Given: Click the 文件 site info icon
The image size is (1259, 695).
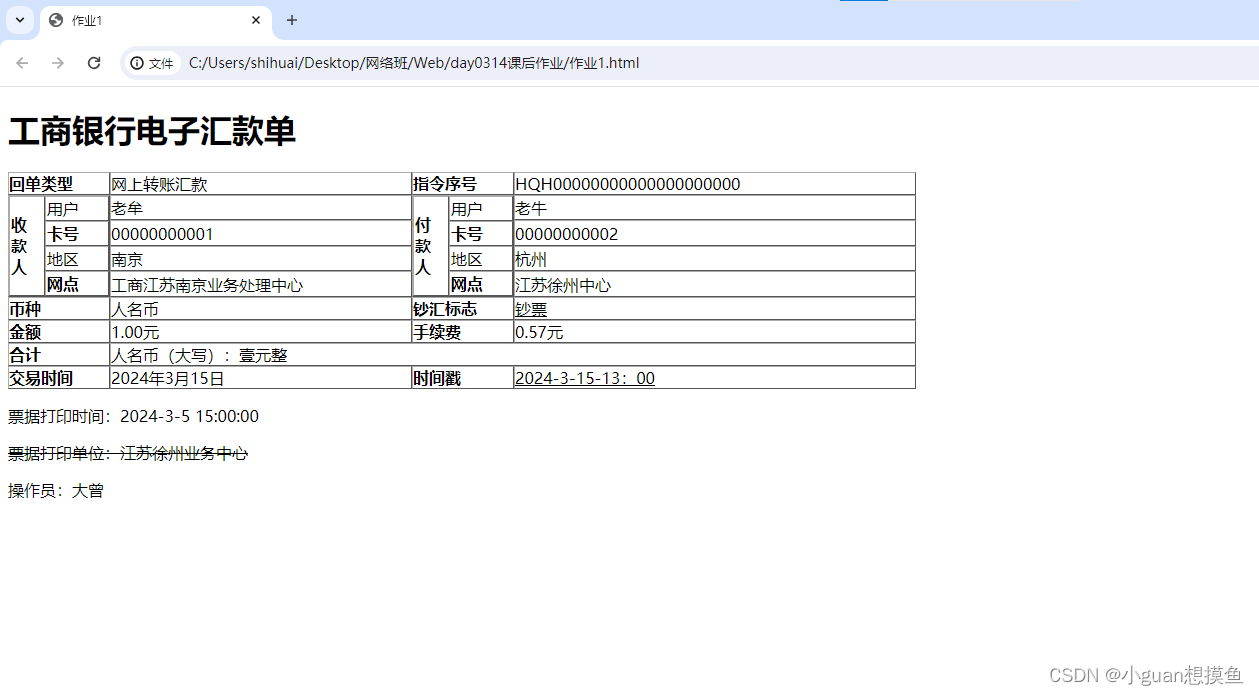Looking at the screenshot, I should pos(152,63).
